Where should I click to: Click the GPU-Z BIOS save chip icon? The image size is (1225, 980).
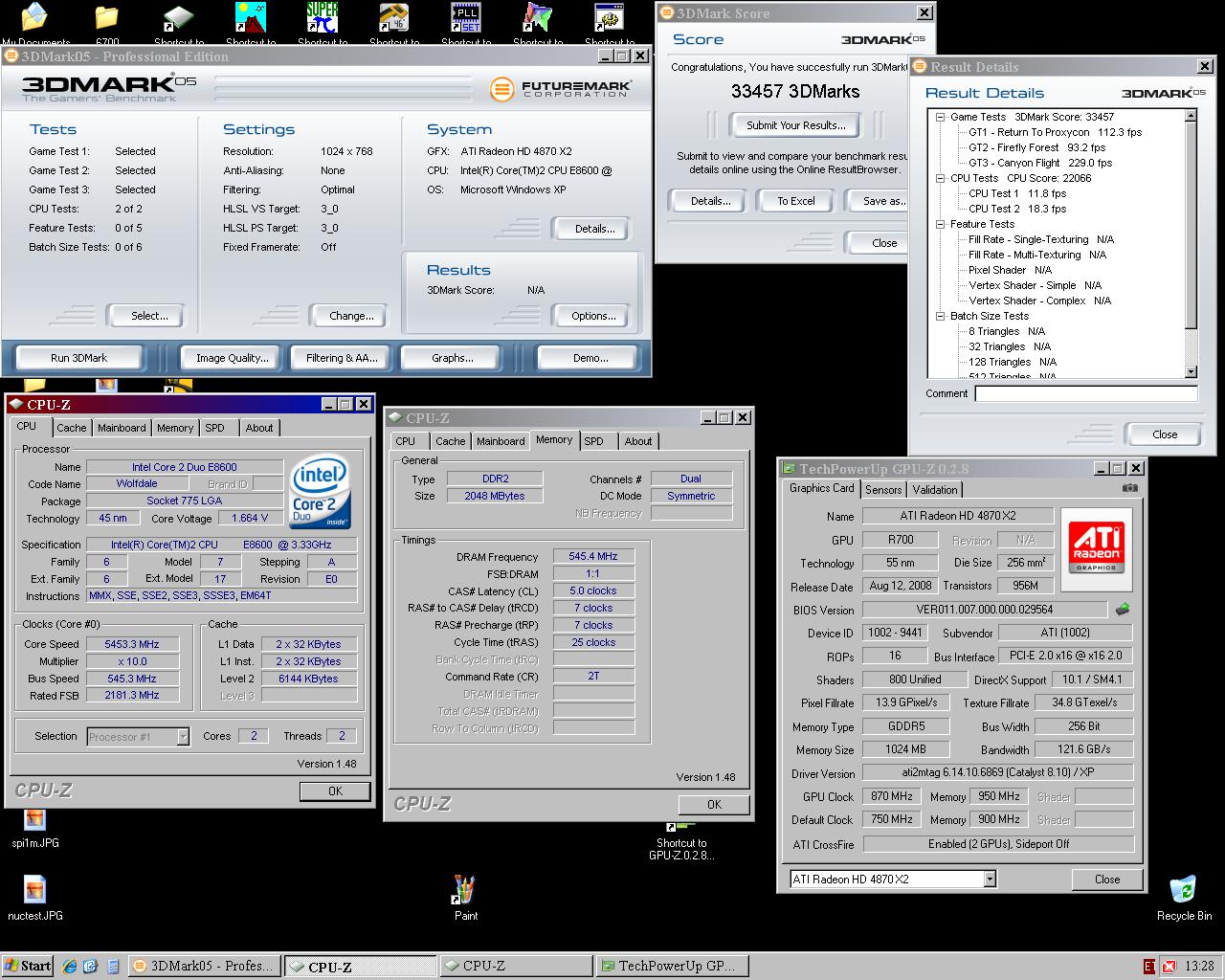1123,609
